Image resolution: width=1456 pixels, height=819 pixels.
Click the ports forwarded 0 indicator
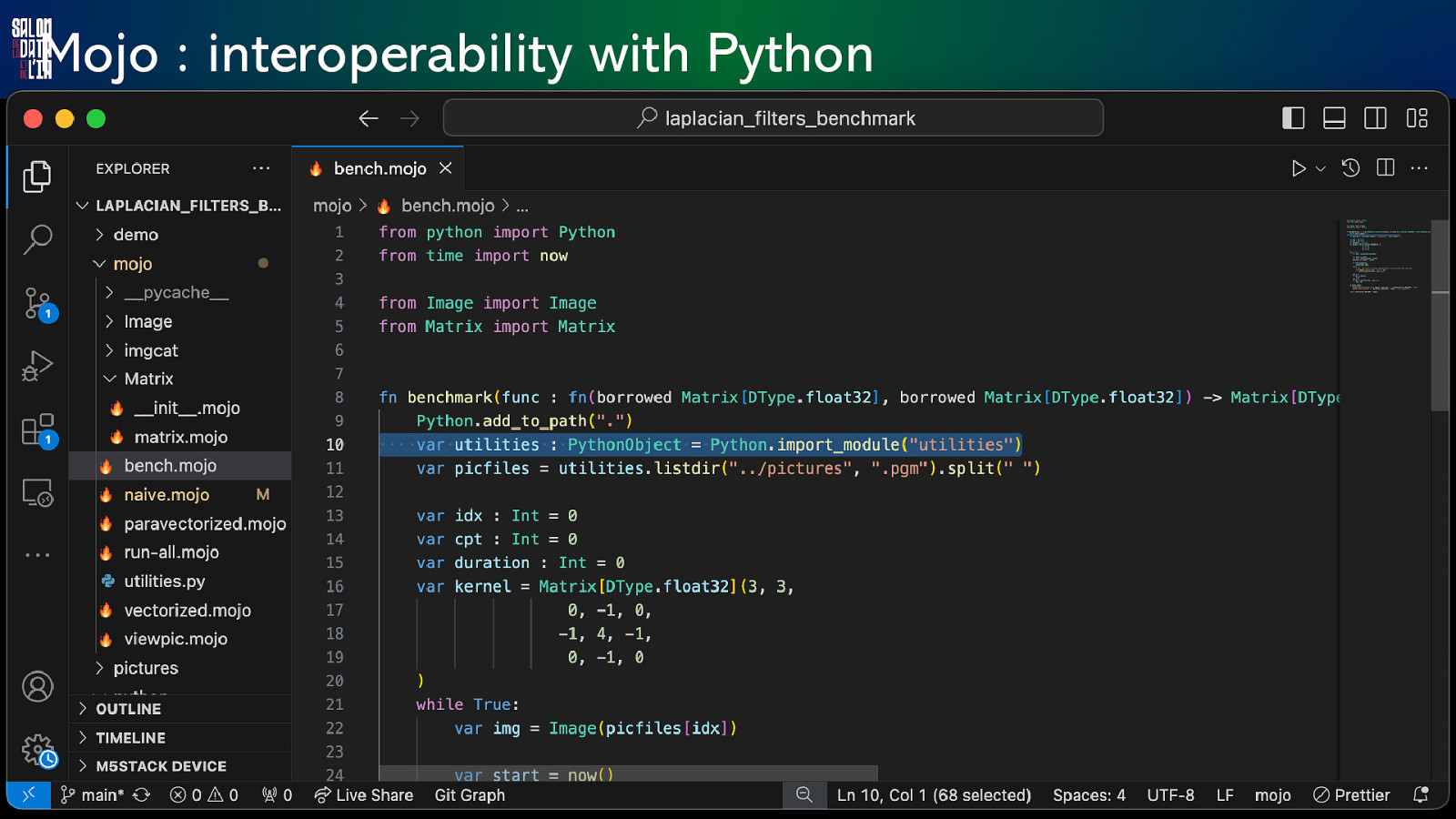[x=277, y=794]
